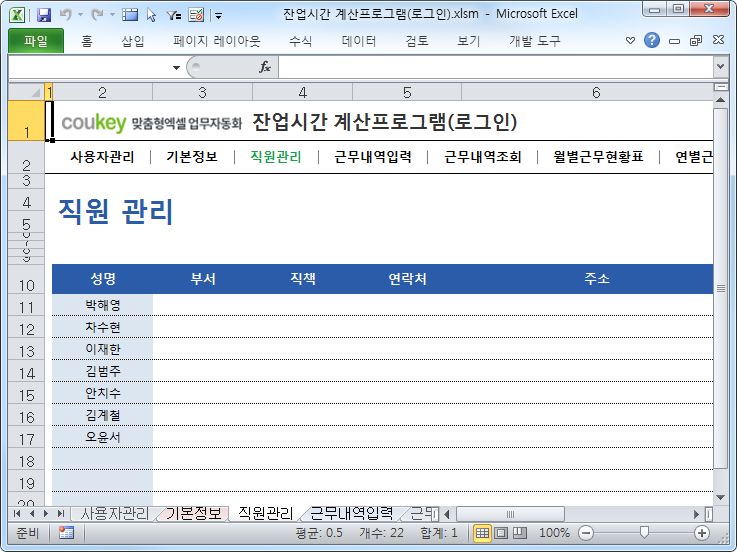Screen dimensions: 737x552
Task: Switch to 근무내역입력 sheet tab
Action: 352,513
